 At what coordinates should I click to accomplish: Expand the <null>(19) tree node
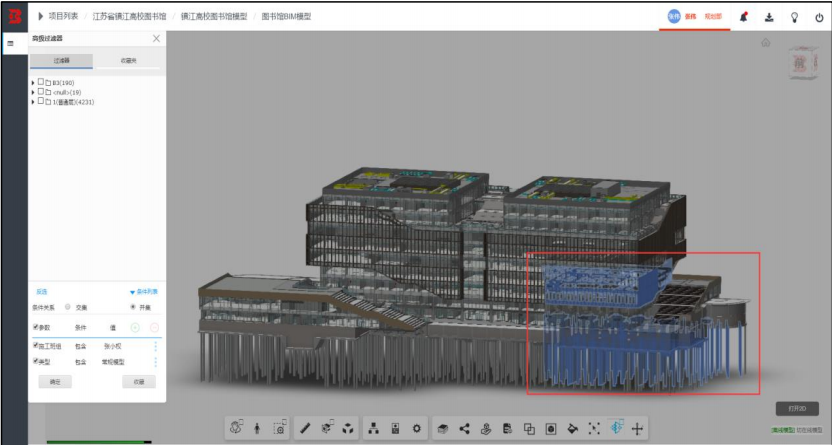pos(33,92)
